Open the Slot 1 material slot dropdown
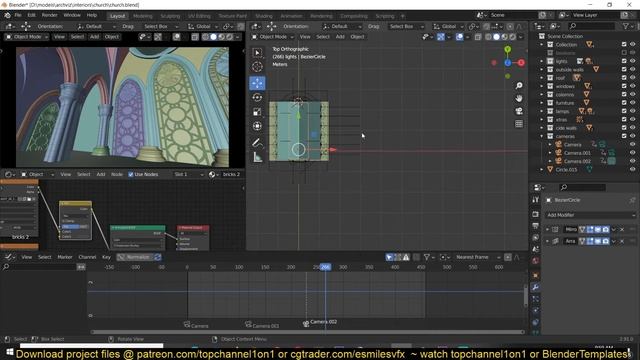The width and height of the screenshot is (640, 360). point(188,174)
